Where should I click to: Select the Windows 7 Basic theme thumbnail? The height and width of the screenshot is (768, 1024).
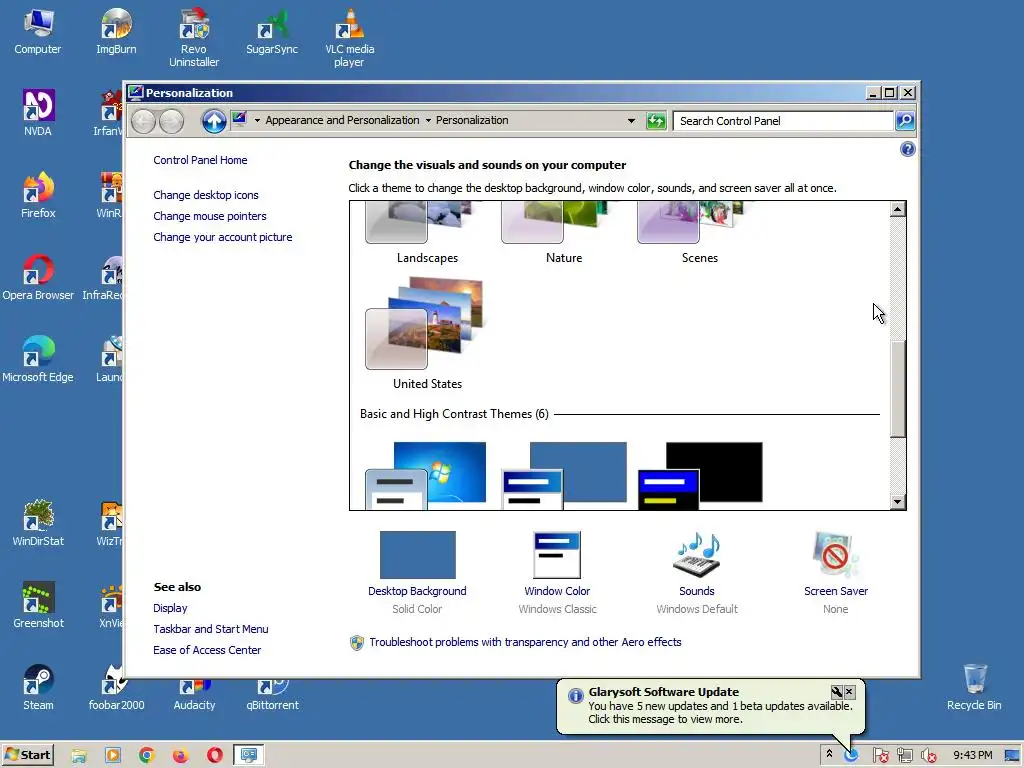tap(427, 475)
